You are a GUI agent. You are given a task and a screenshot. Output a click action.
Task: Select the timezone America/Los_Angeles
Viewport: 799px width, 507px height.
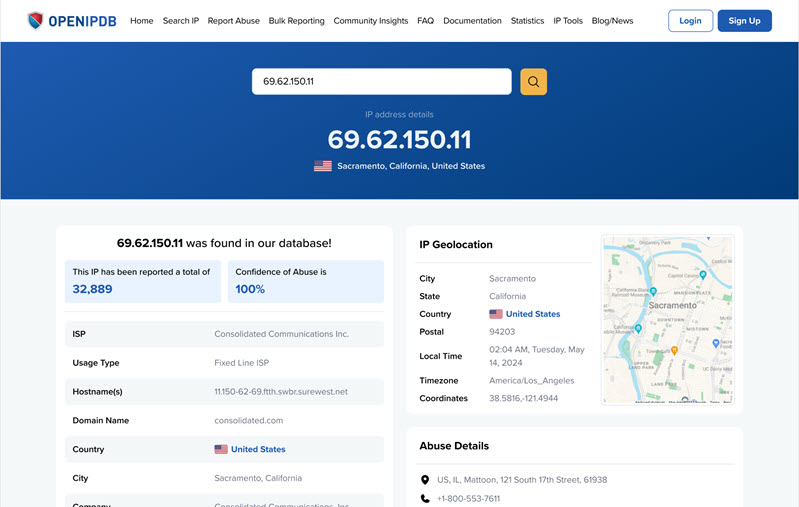pos(531,381)
